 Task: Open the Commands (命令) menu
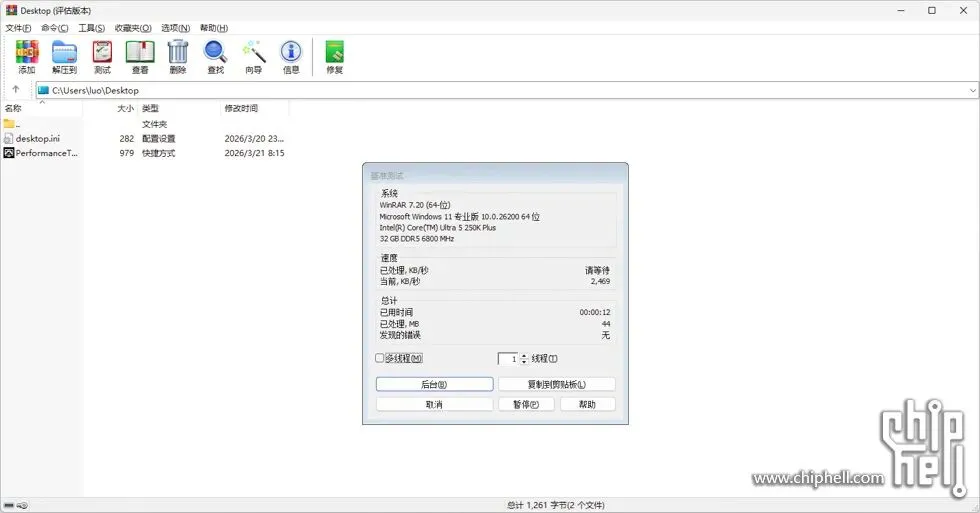click(x=54, y=28)
